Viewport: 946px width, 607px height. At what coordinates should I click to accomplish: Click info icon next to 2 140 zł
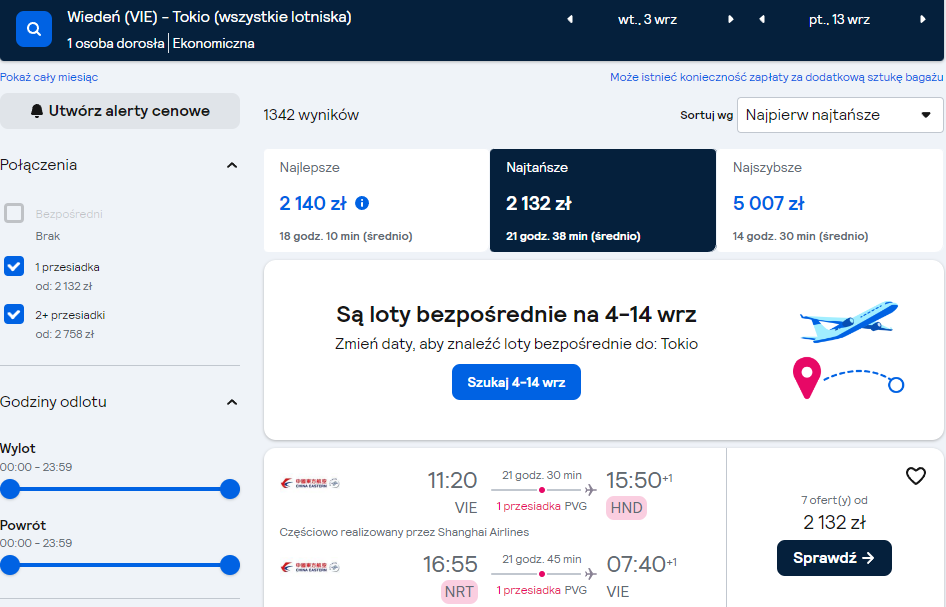point(362,203)
